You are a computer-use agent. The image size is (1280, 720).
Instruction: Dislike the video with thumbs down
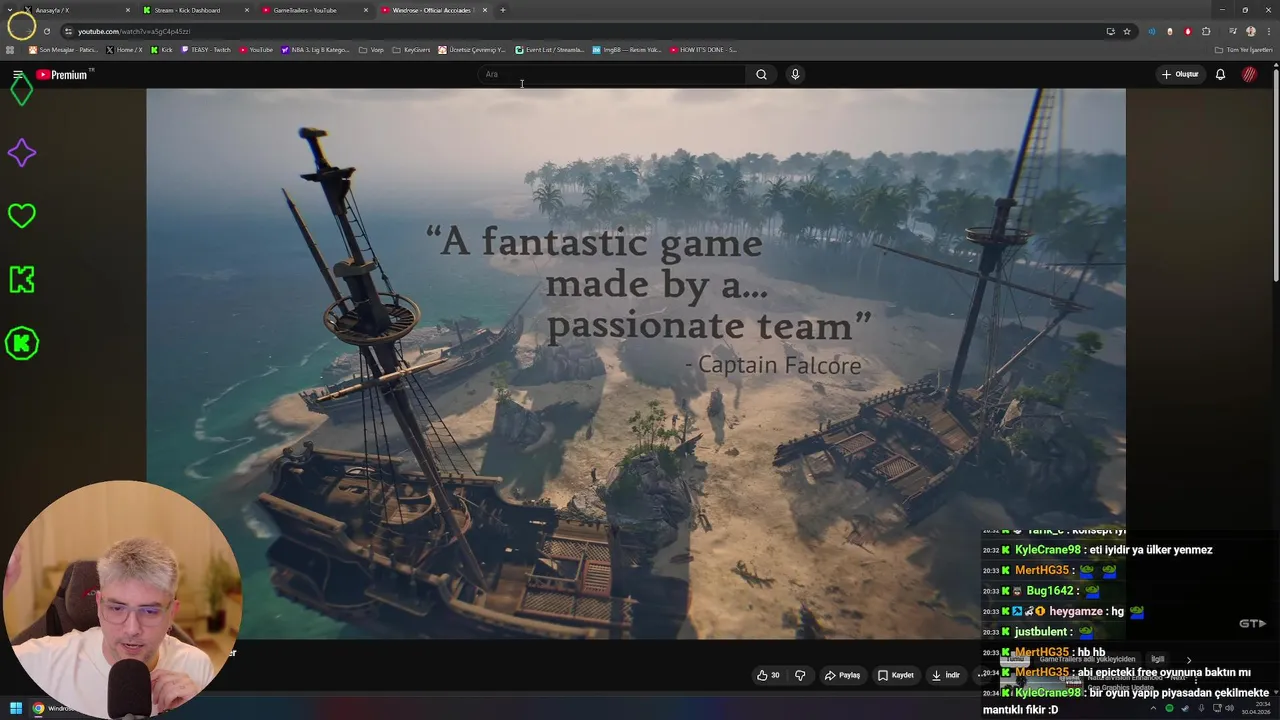click(800, 675)
